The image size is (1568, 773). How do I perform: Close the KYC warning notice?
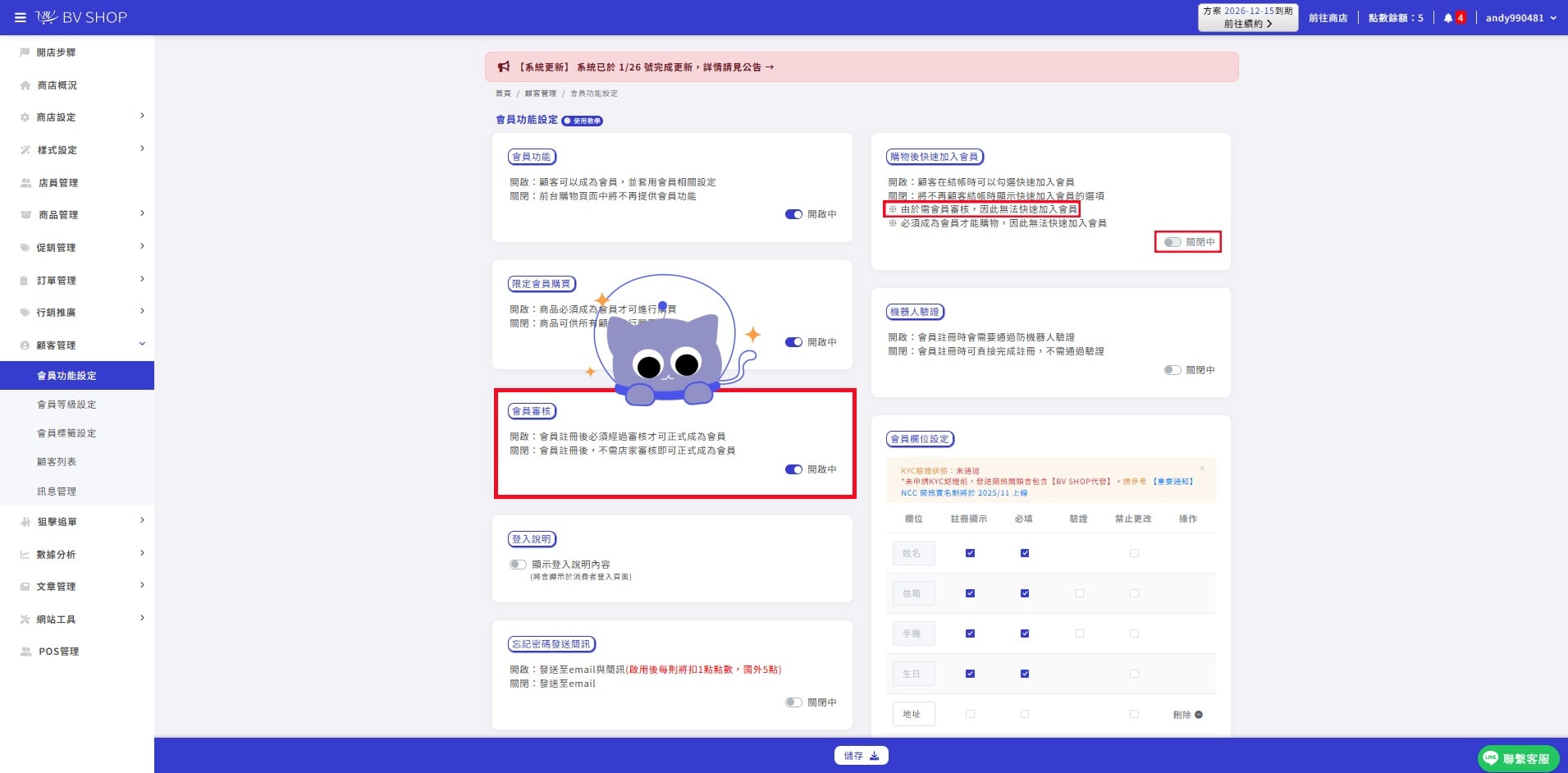[x=1202, y=469]
